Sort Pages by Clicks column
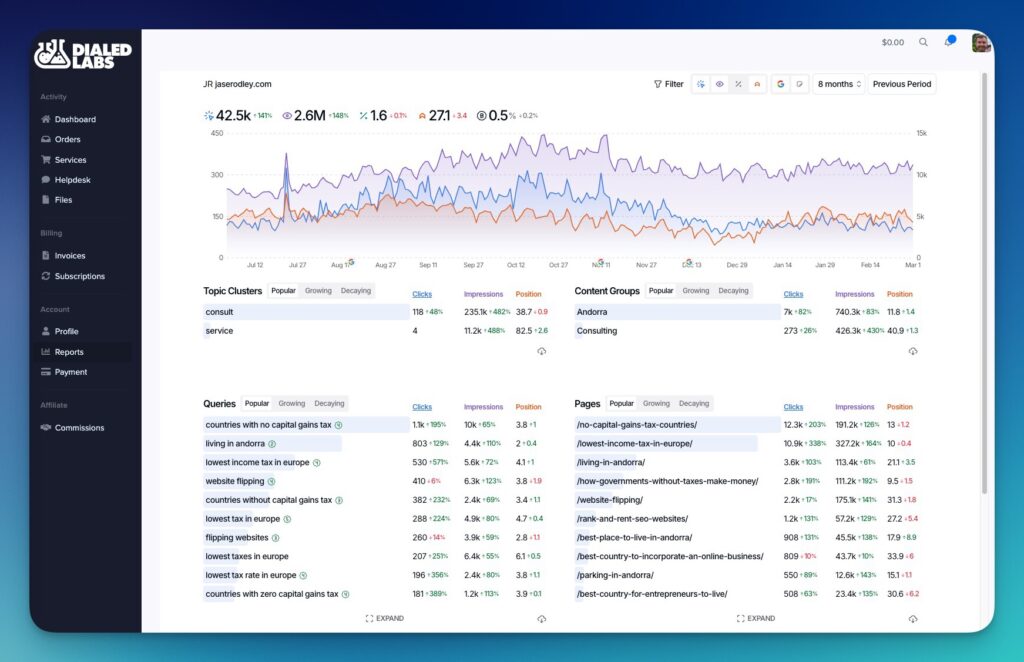1024x662 pixels. (793, 407)
